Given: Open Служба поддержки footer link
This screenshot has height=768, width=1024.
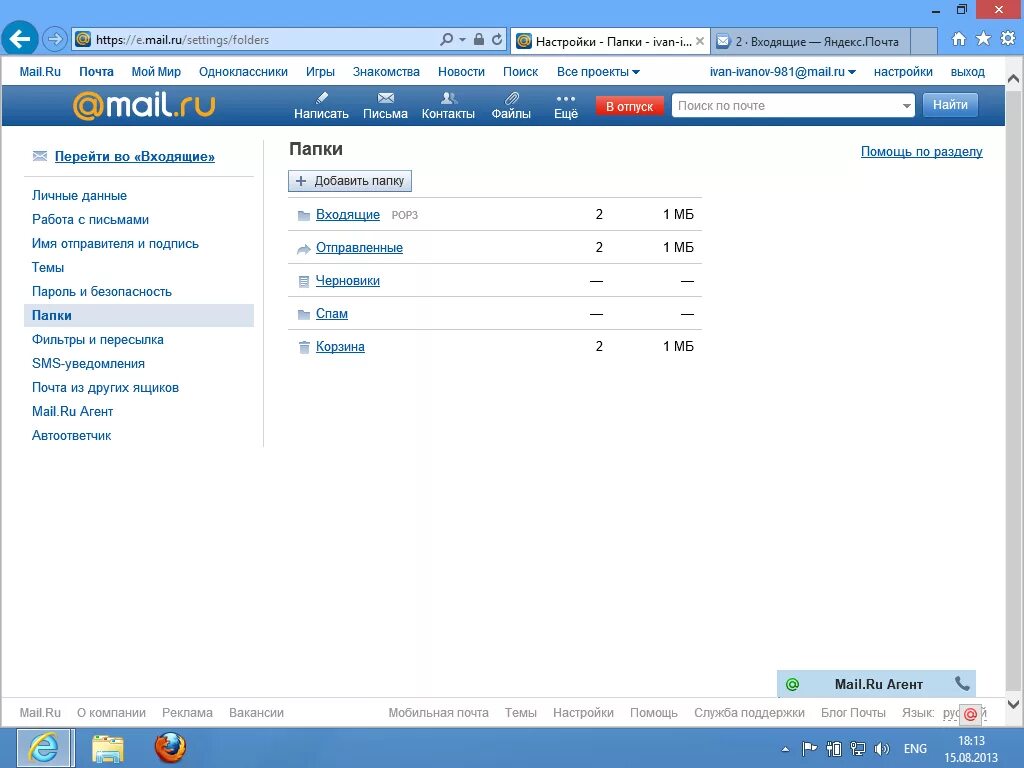Looking at the screenshot, I should click(x=749, y=712).
